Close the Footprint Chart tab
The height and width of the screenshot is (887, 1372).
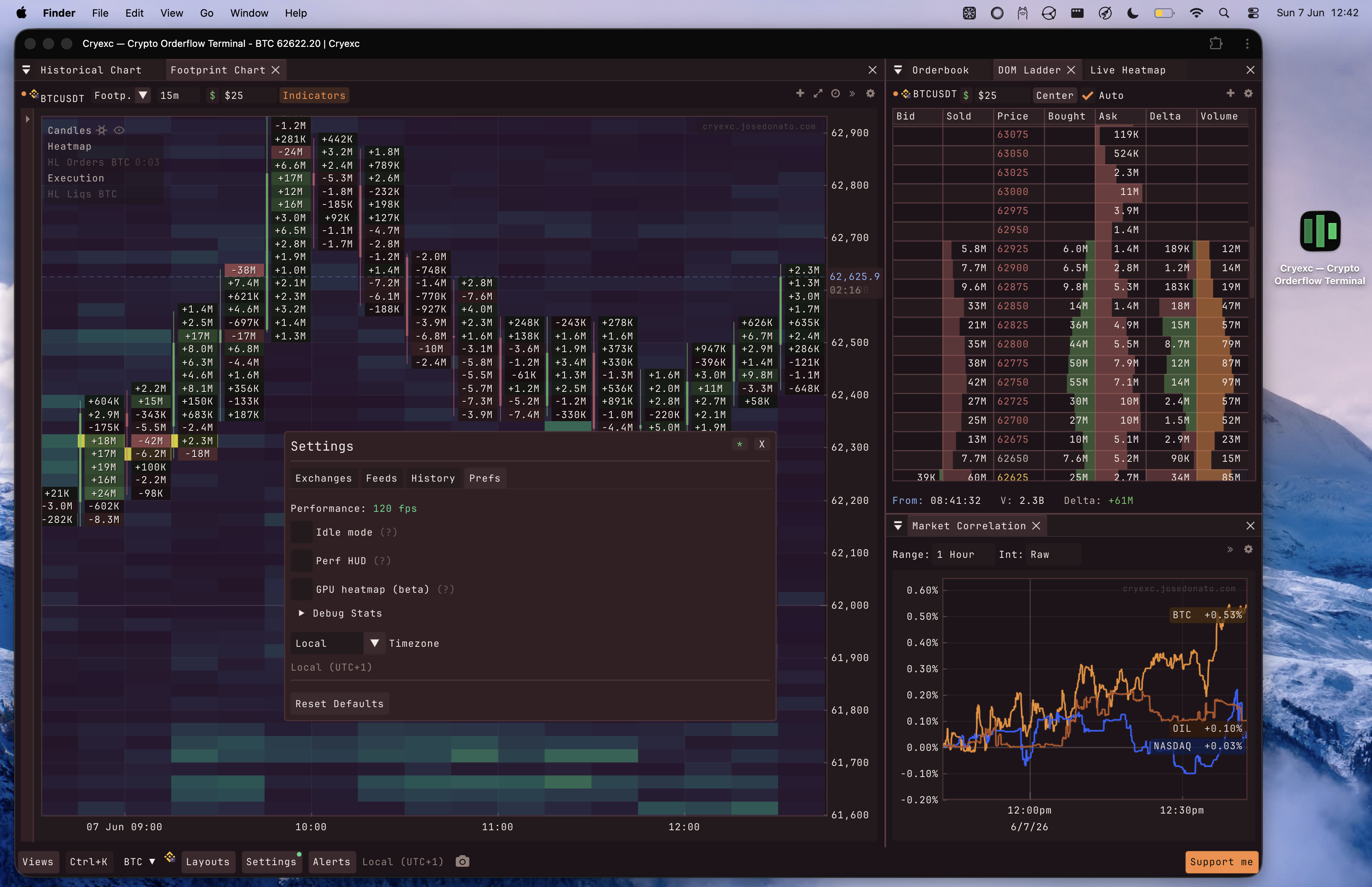276,70
